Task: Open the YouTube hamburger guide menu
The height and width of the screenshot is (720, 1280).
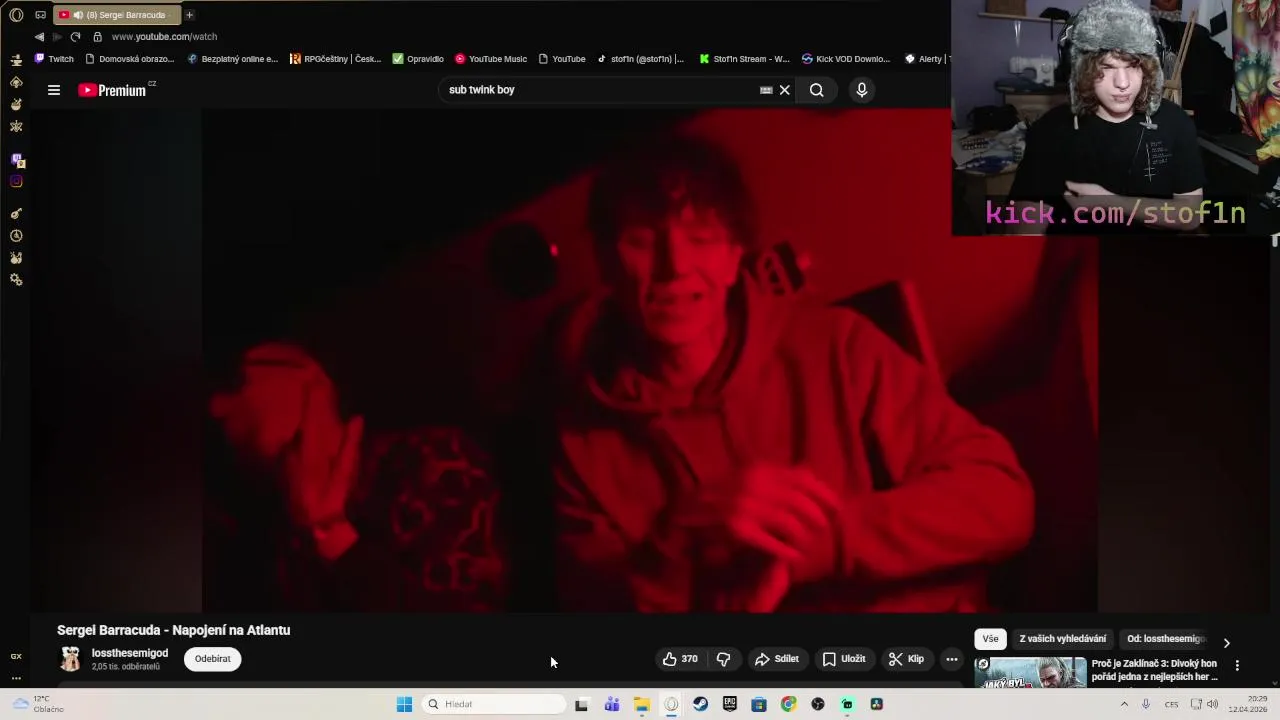Action: tap(54, 90)
